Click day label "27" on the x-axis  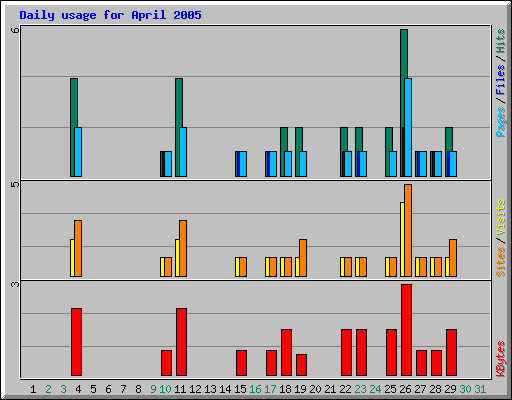click(x=420, y=389)
